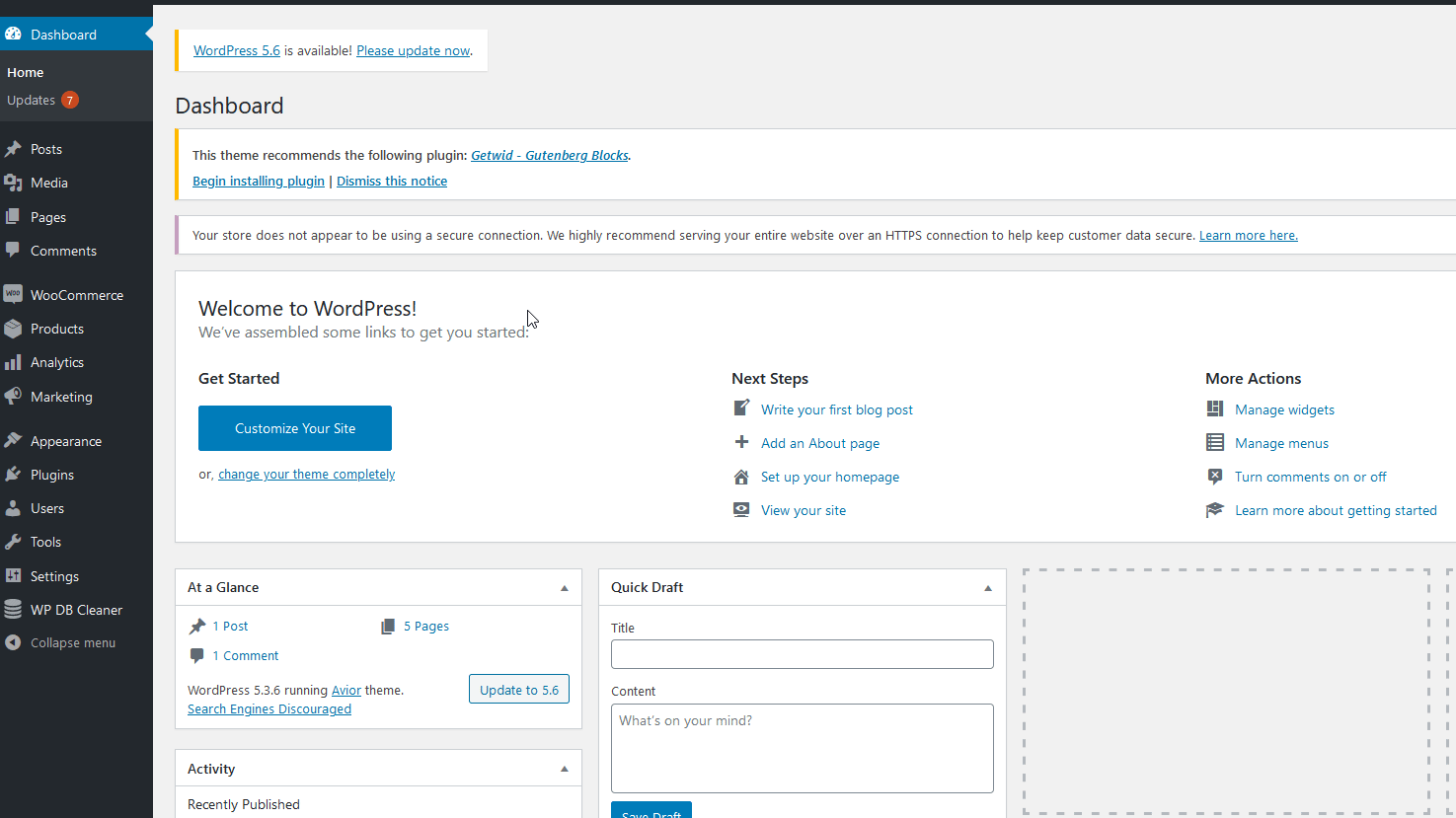Focus the Quick Draft Title field
The height and width of the screenshot is (818, 1456).
803,654
